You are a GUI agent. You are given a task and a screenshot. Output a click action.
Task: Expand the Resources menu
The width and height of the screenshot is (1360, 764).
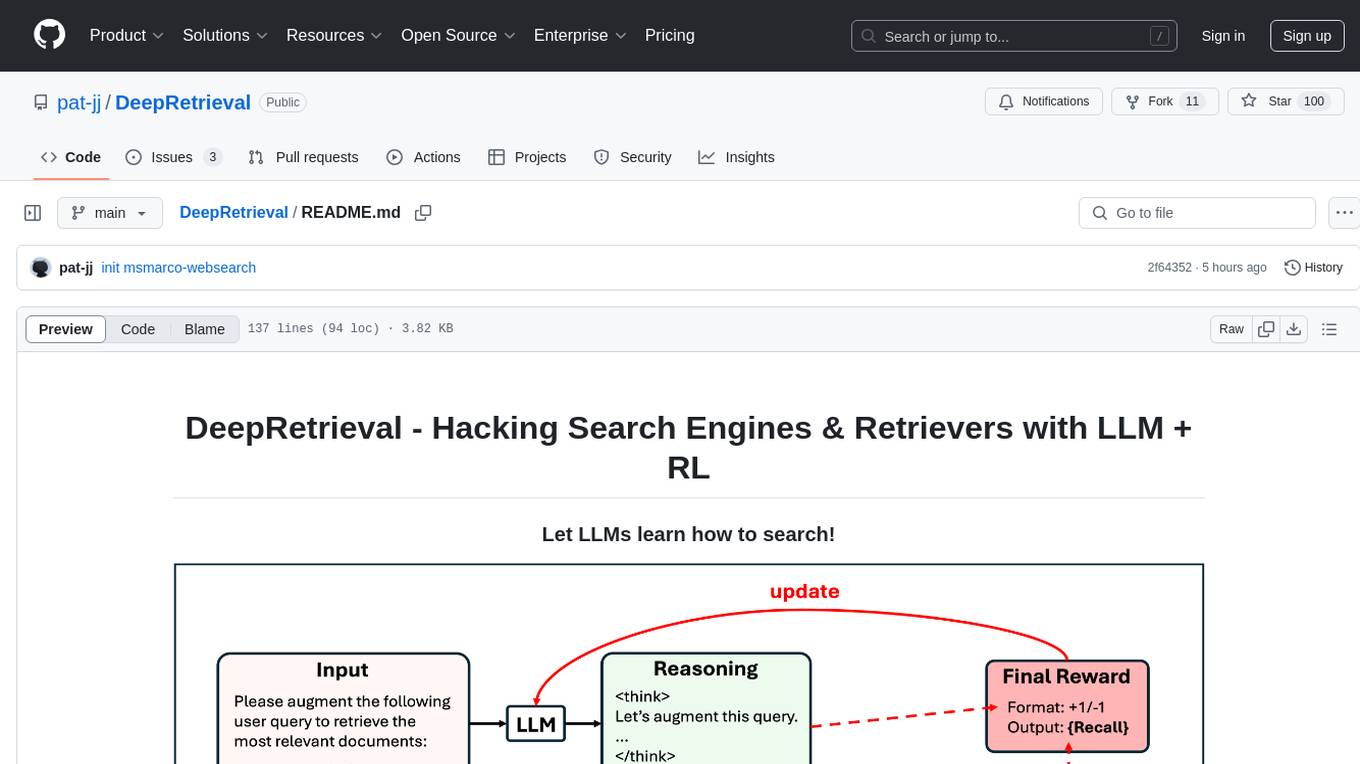coord(334,35)
